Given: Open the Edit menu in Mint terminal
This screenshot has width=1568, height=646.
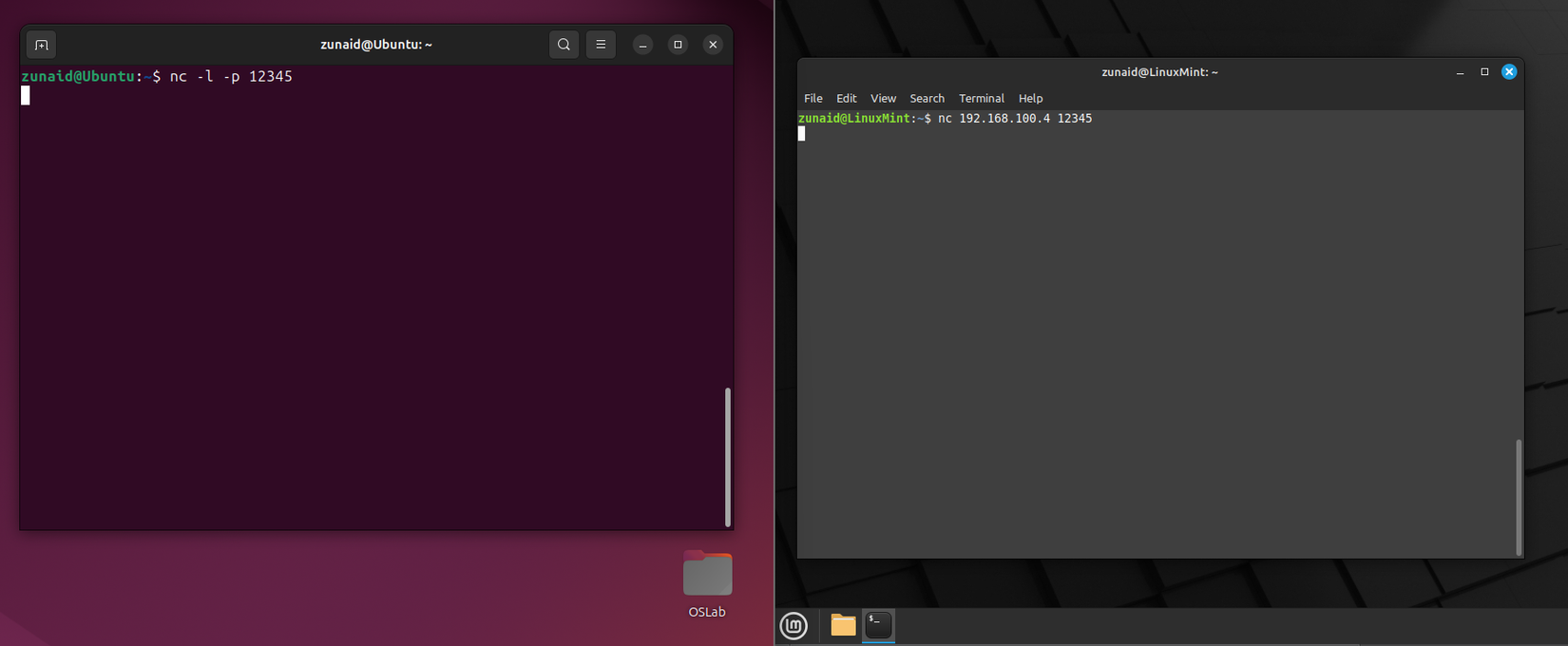Looking at the screenshot, I should 846,99.
